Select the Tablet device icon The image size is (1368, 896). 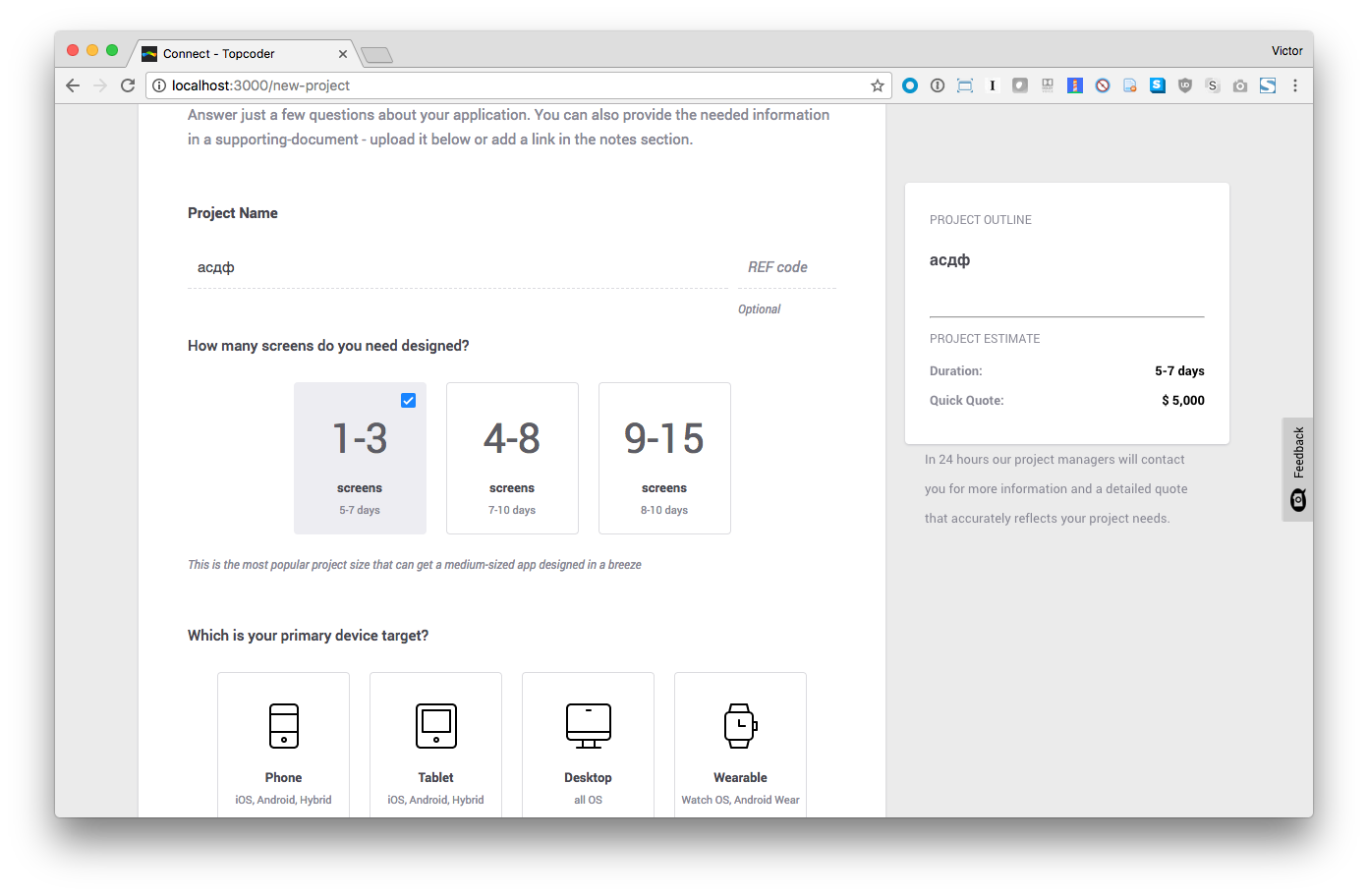pos(436,726)
